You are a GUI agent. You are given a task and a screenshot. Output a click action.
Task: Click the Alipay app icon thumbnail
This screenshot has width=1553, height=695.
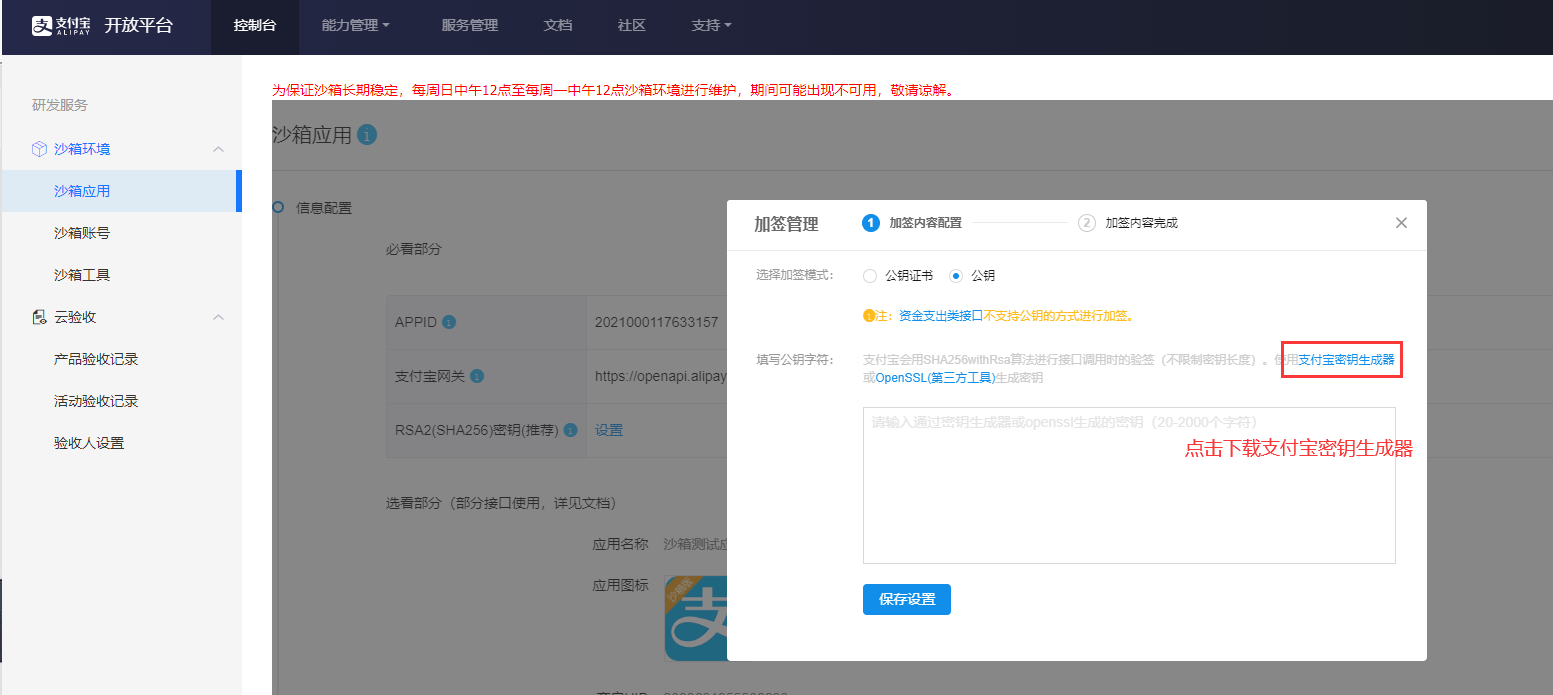click(x=696, y=617)
